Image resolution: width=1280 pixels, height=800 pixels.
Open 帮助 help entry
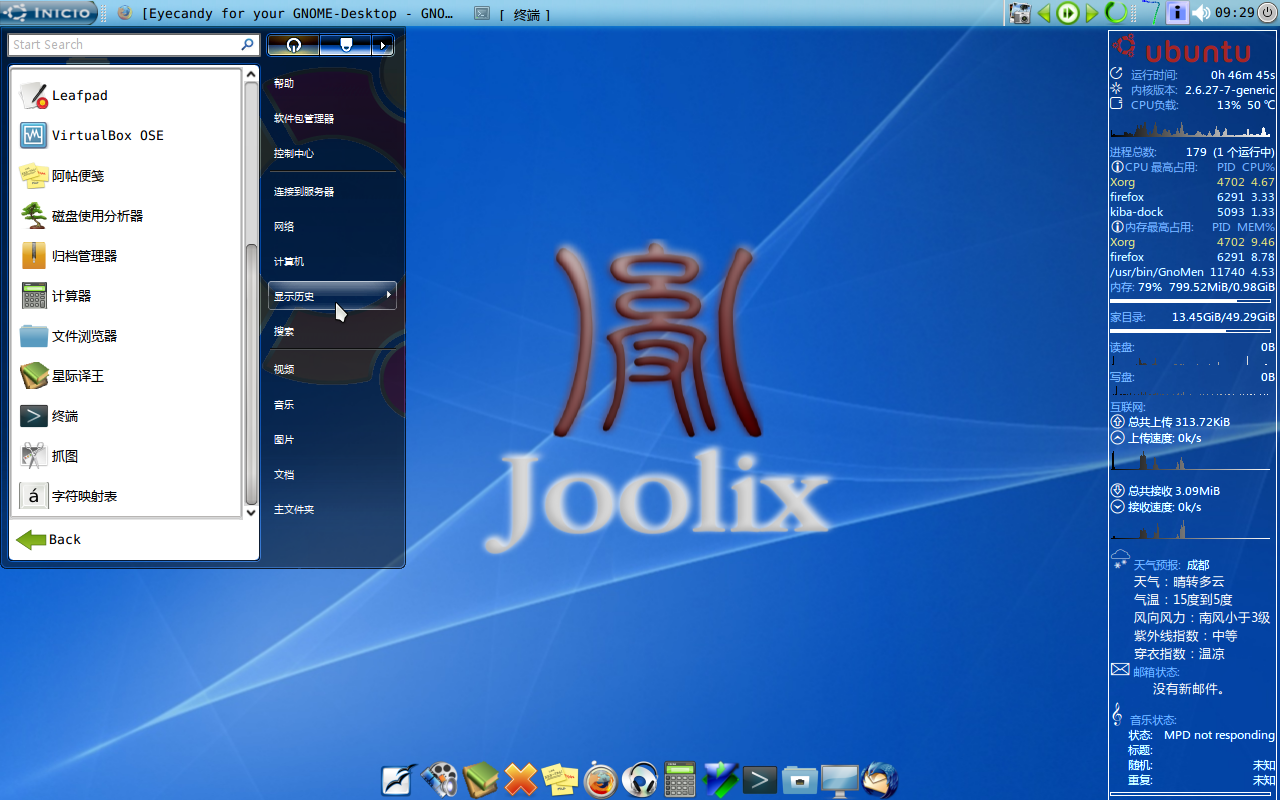(332, 84)
